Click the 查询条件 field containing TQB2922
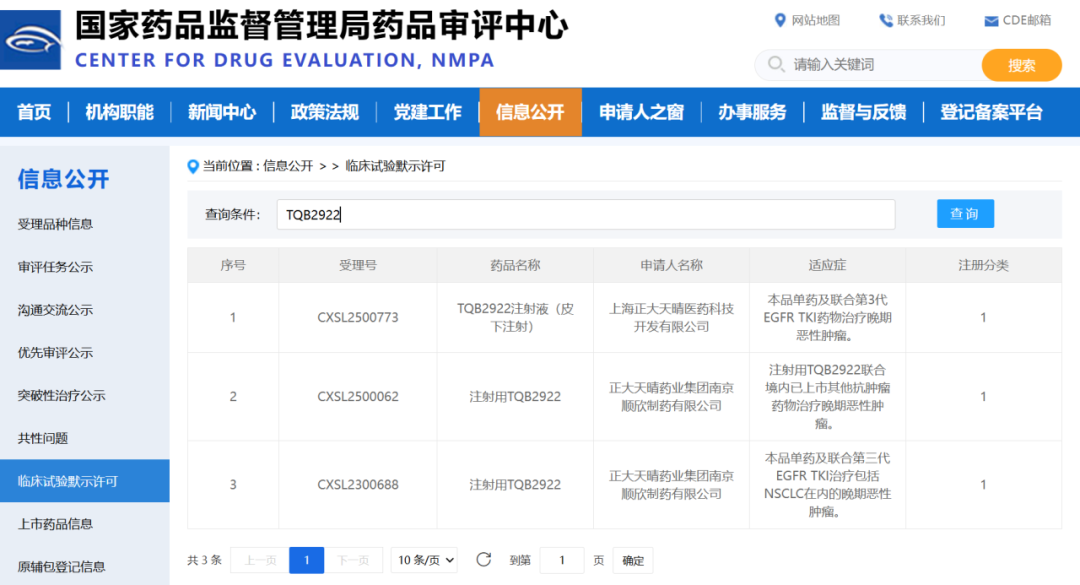The image size is (1080, 585). [x=585, y=214]
